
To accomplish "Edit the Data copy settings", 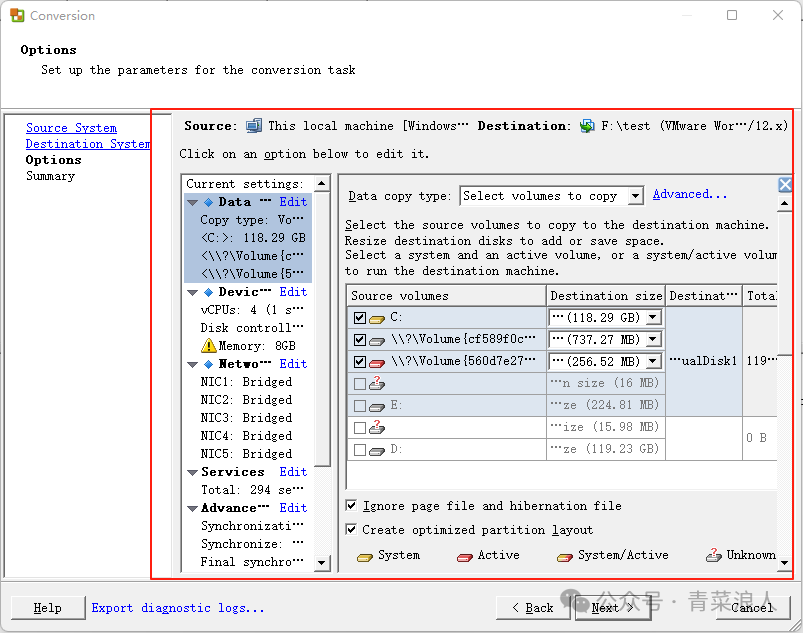I will click(x=293, y=202).
